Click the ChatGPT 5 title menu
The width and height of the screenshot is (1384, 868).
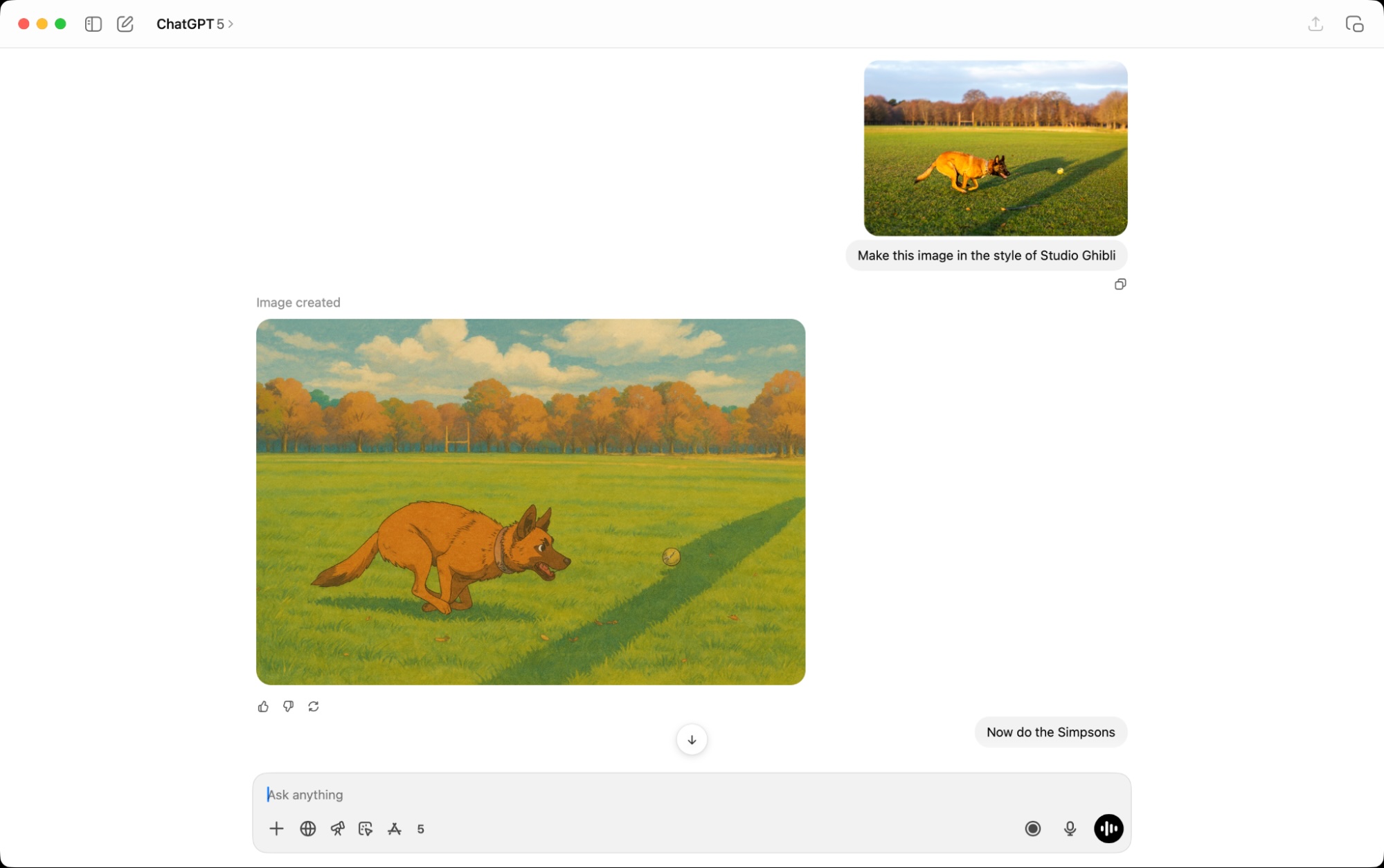[x=188, y=24]
